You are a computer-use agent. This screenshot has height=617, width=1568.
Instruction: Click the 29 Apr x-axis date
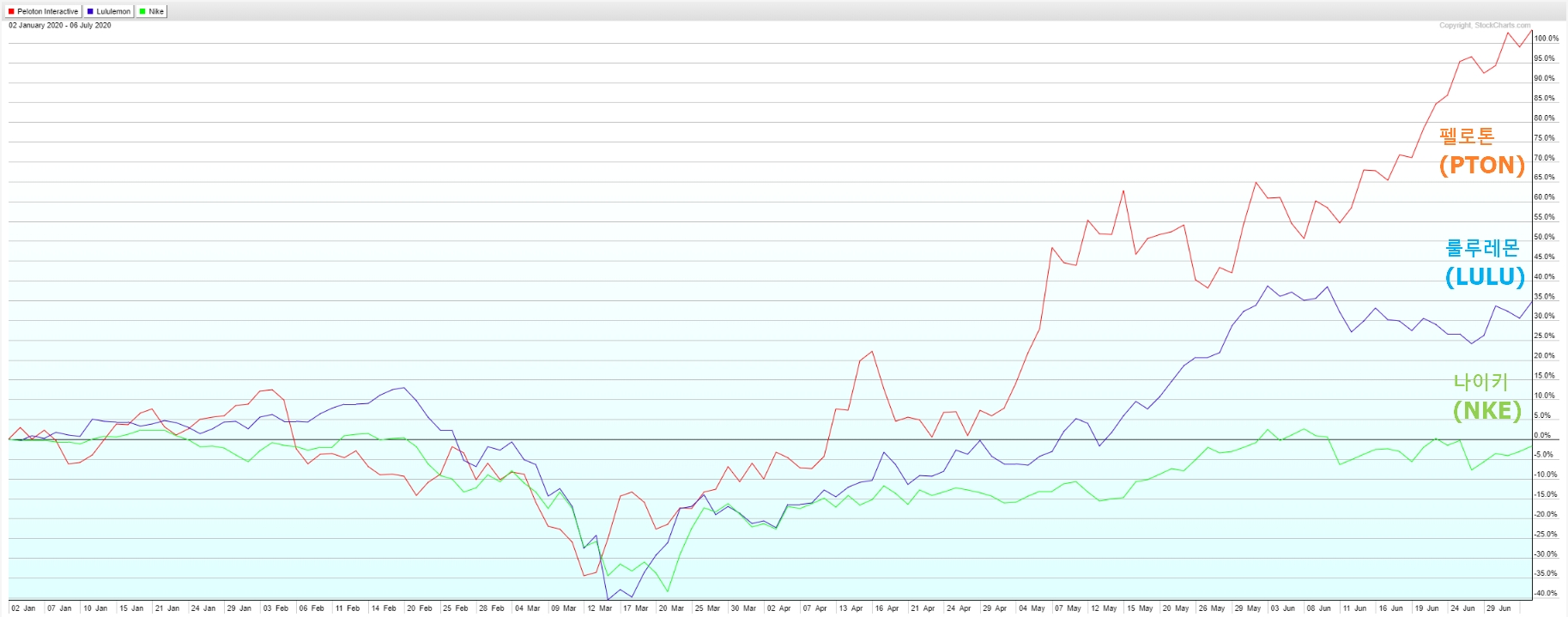coord(996,608)
